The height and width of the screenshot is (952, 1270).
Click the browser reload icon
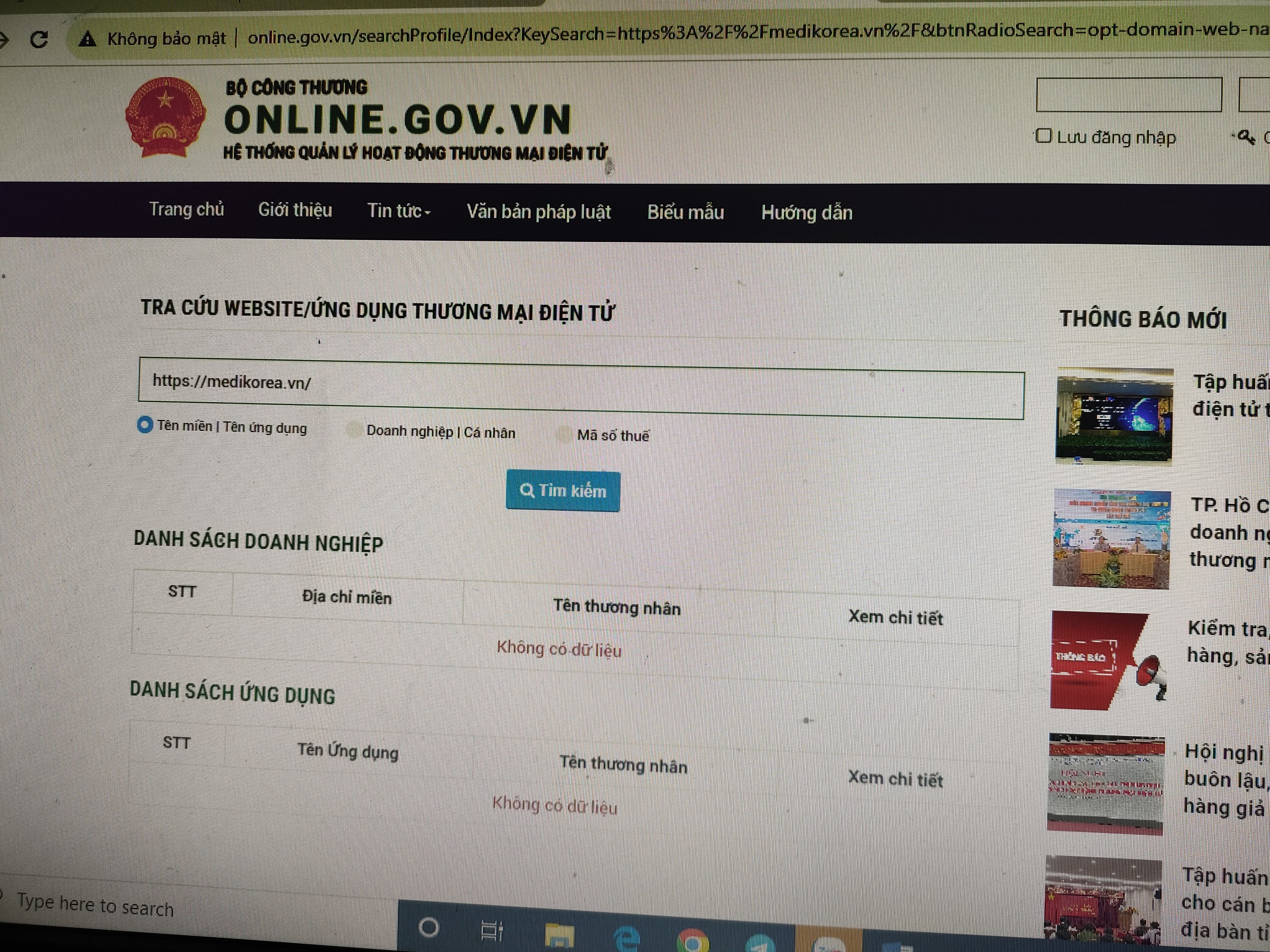click(39, 40)
